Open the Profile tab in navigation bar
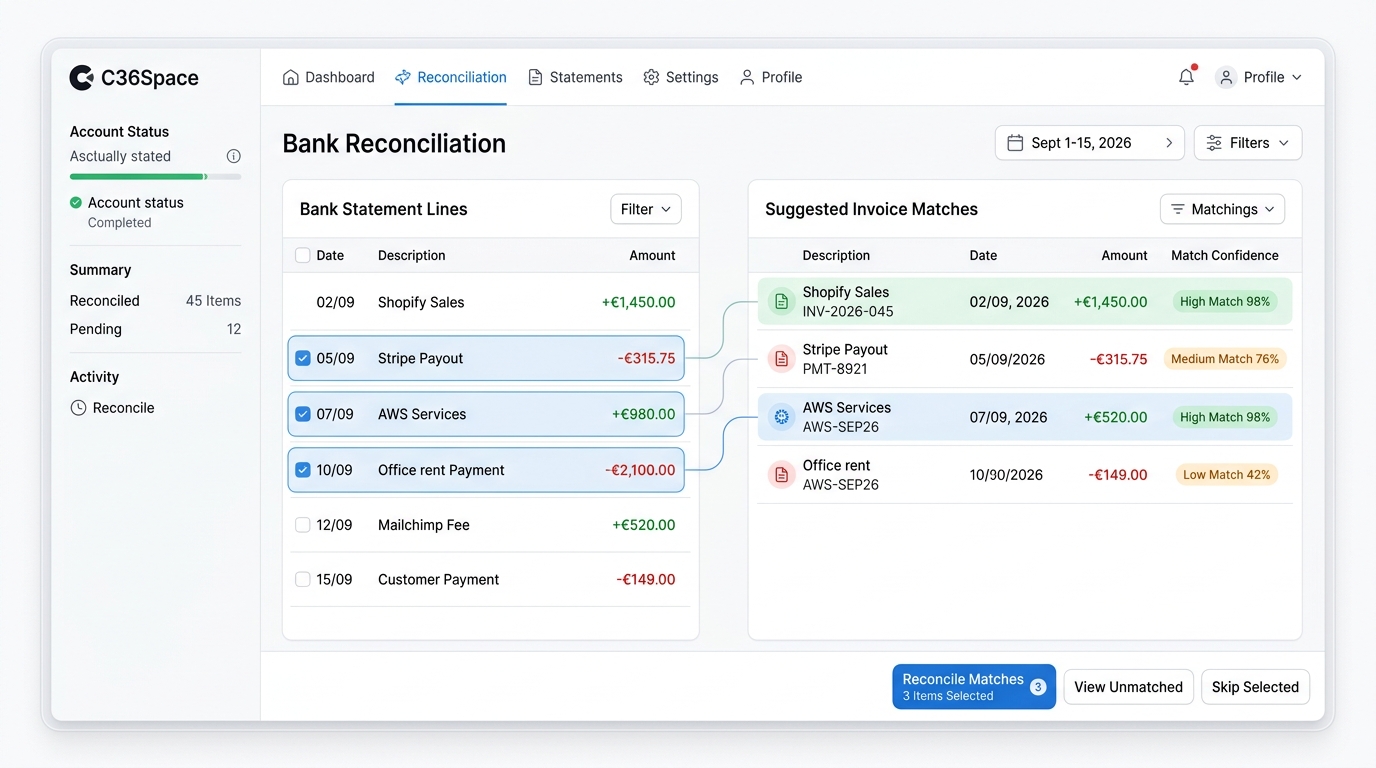1376x768 pixels. tap(771, 77)
